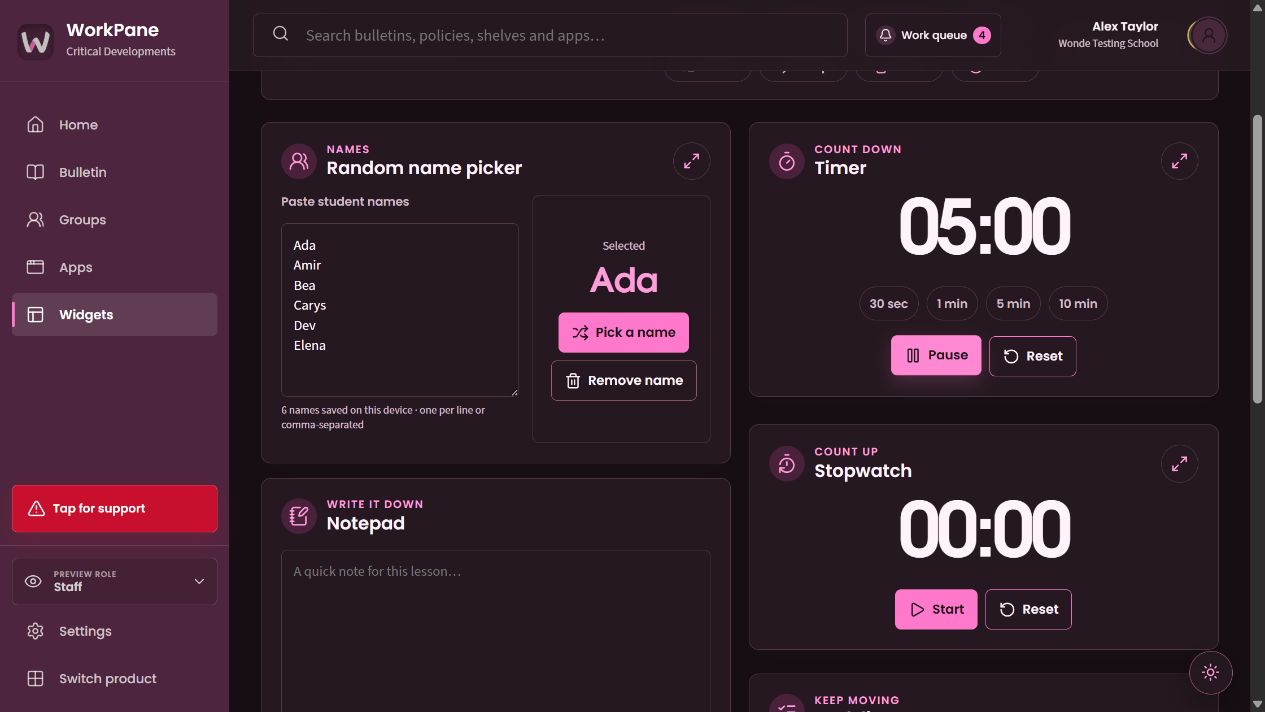
Task: Pause the countdown timer
Action: point(936,355)
